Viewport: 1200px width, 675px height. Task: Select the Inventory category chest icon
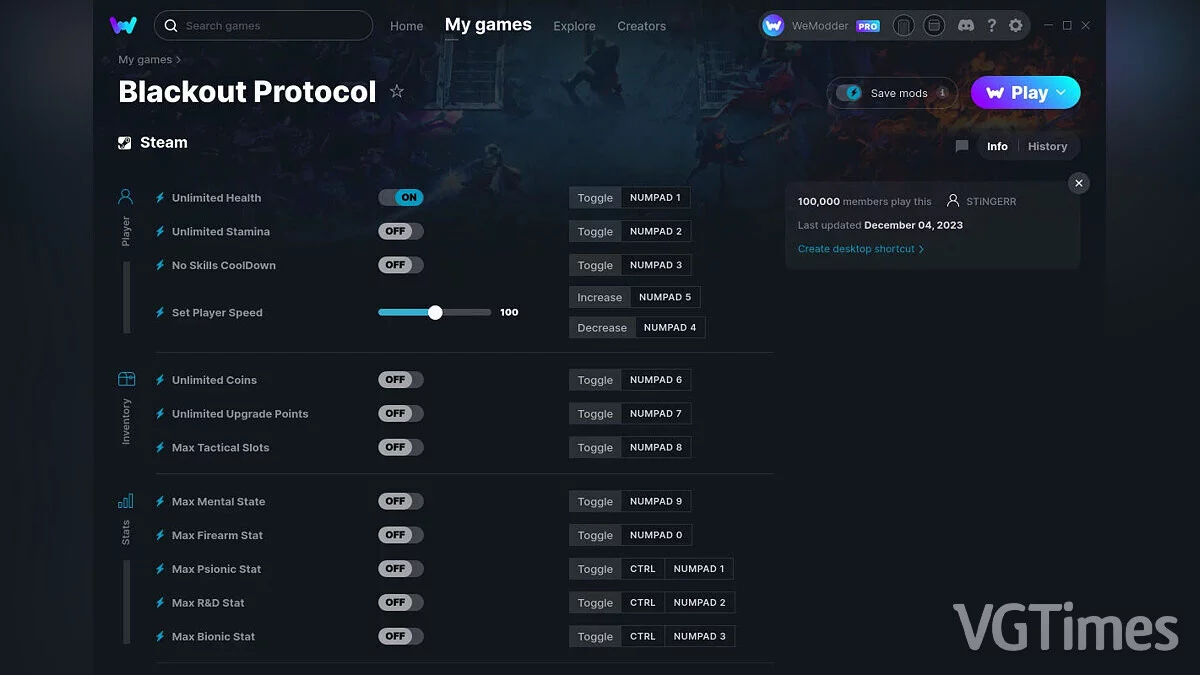click(x=126, y=379)
